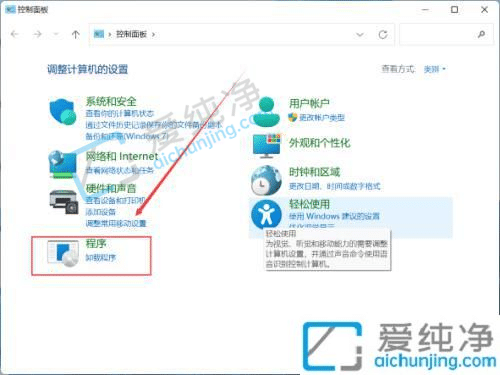500x375 pixels.
Task: Click the 添加设备 link
Action: click(101, 212)
